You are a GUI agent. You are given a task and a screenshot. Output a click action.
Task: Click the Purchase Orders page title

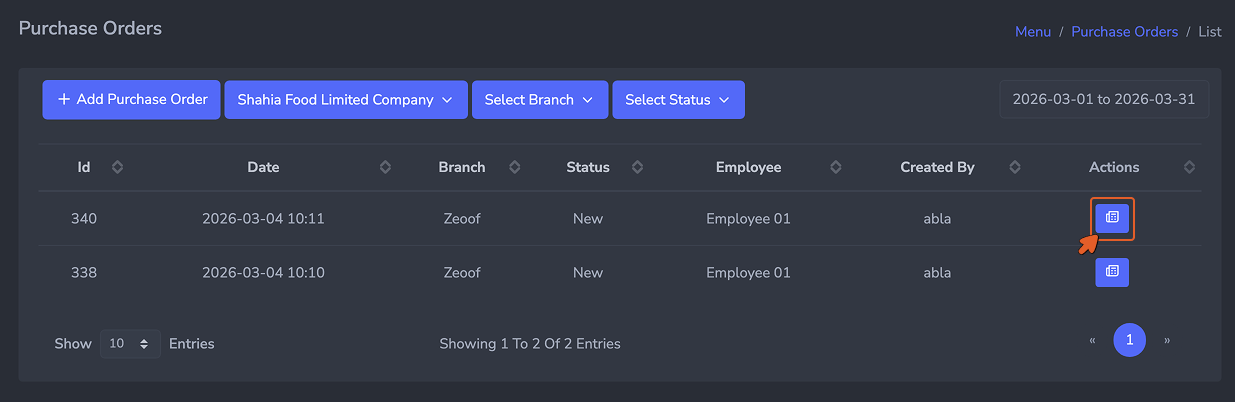(x=90, y=28)
